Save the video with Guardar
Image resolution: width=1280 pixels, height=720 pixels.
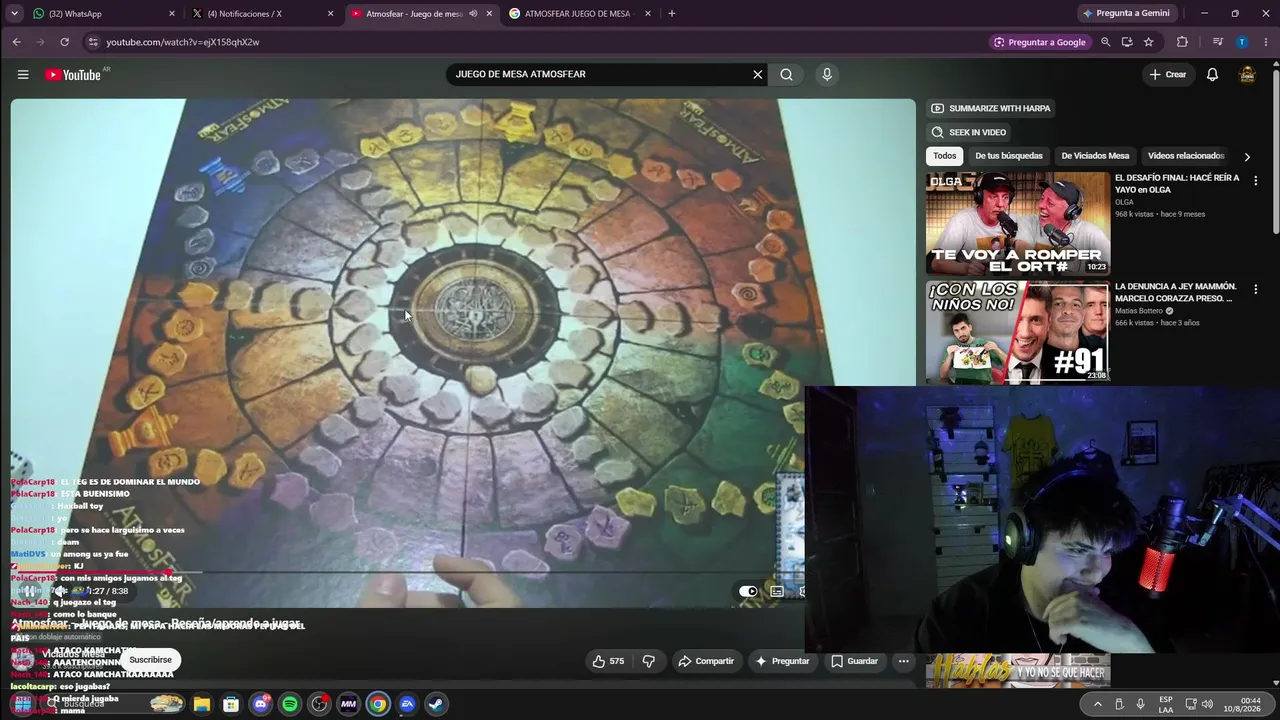tap(854, 661)
